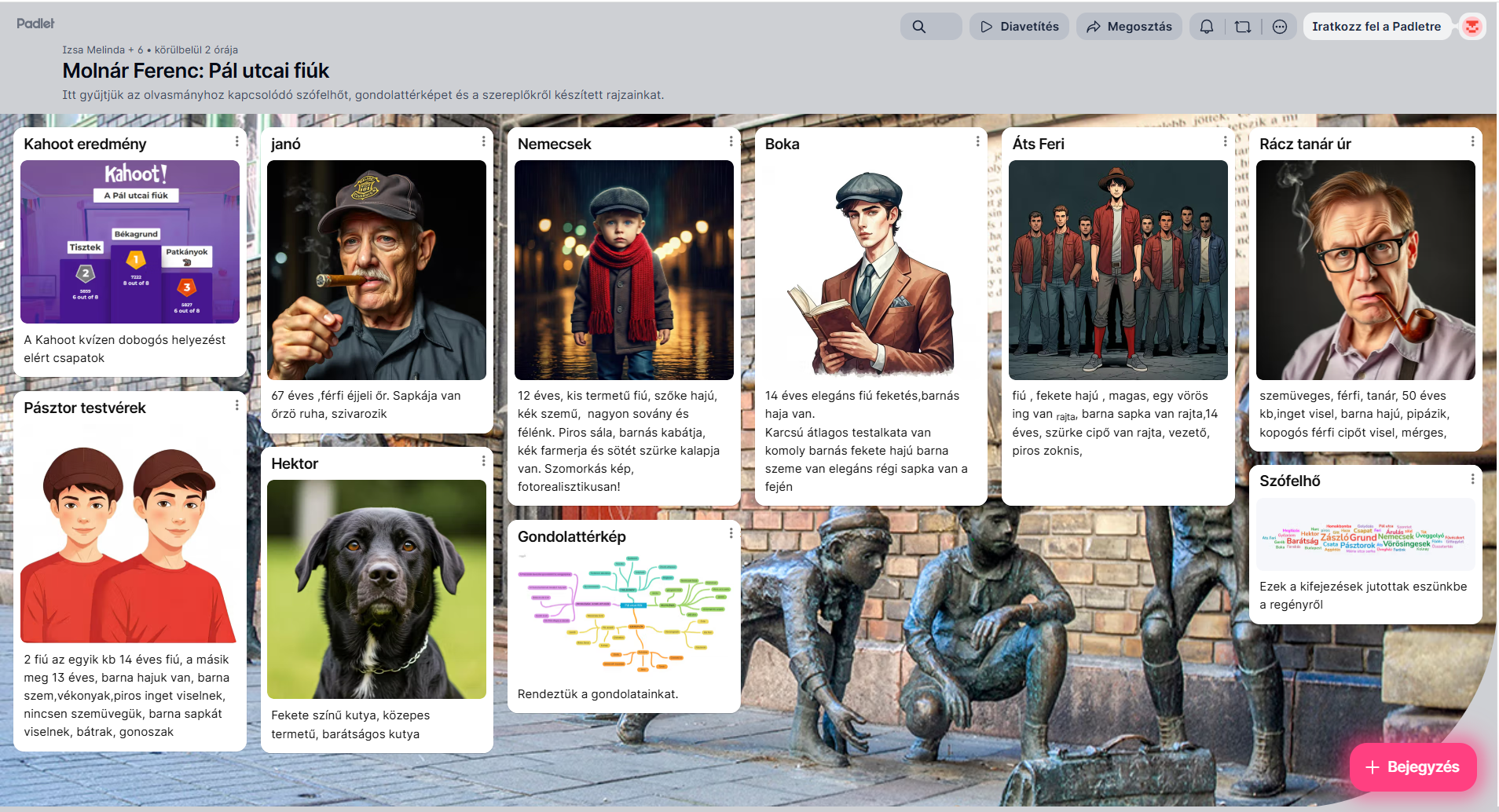Viewport: 1499px width, 812px height.
Task: Click the search magnifier icon
Action: pos(918,27)
